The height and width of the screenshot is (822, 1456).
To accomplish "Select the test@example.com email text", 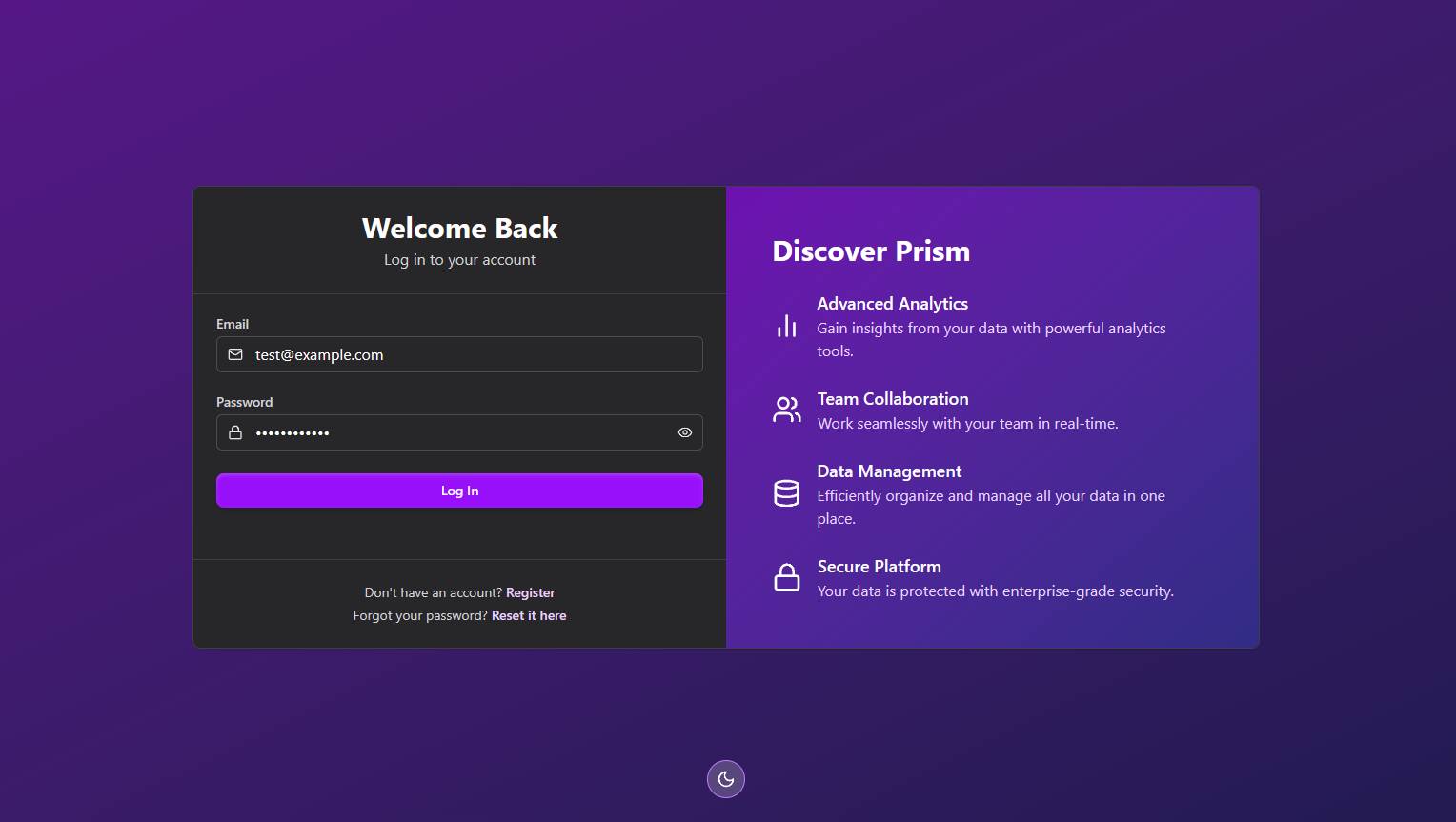I will tap(319, 354).
